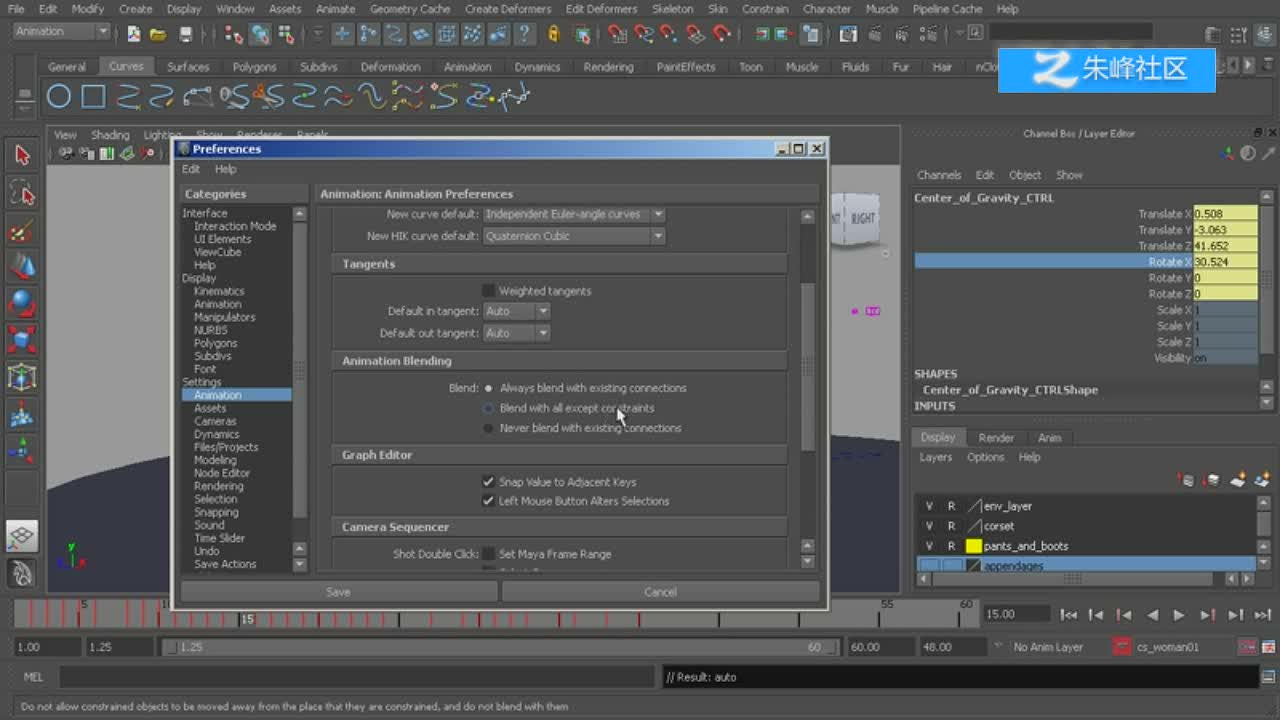Image resolution: width=1280 pixels, height=720 pixels.
Task: Activate the Paint selection tool
Action: [x=21, y=231]
